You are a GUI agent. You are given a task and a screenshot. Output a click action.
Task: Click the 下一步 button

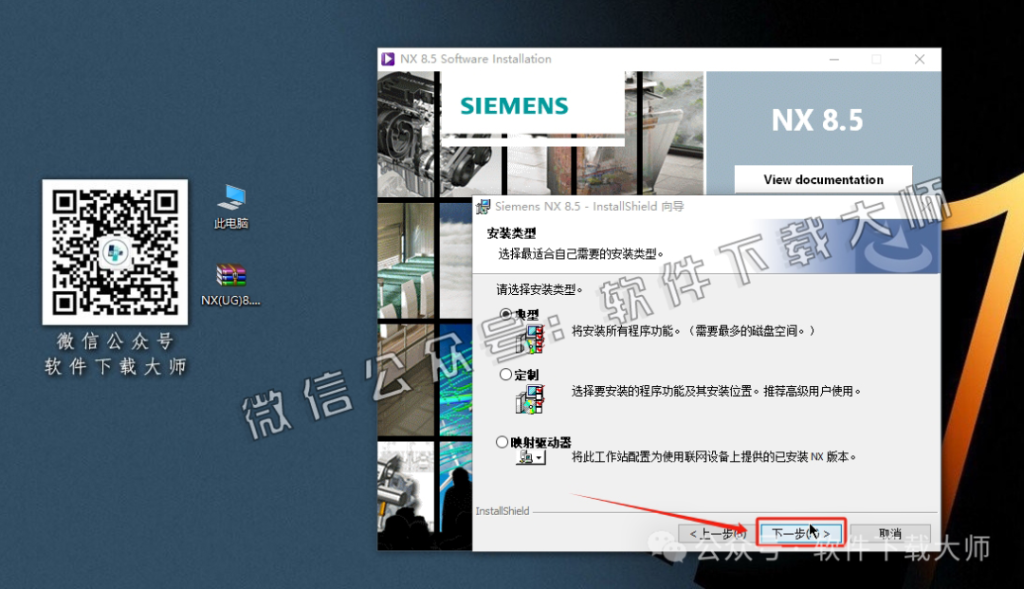(800, 534)
